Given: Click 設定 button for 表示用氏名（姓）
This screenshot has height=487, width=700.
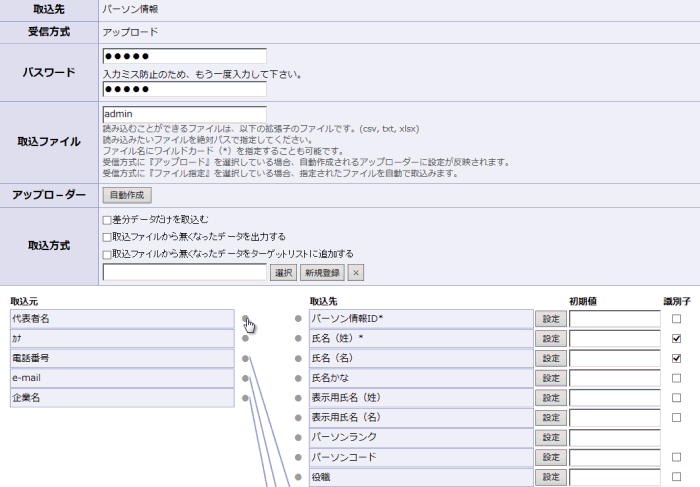Looking at the screenshot, I should (551, 398).
